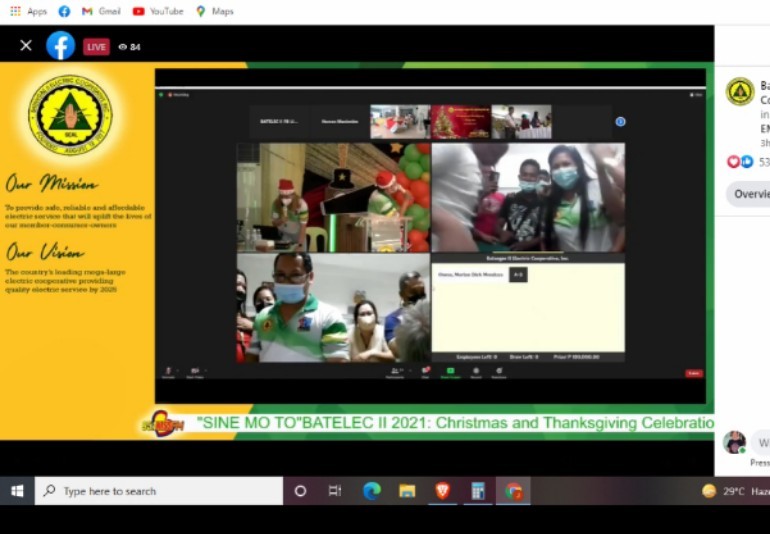Click your profile avatar beside the comment box
The width and height of the screenshot is (770, 534).
pos(734,442)
